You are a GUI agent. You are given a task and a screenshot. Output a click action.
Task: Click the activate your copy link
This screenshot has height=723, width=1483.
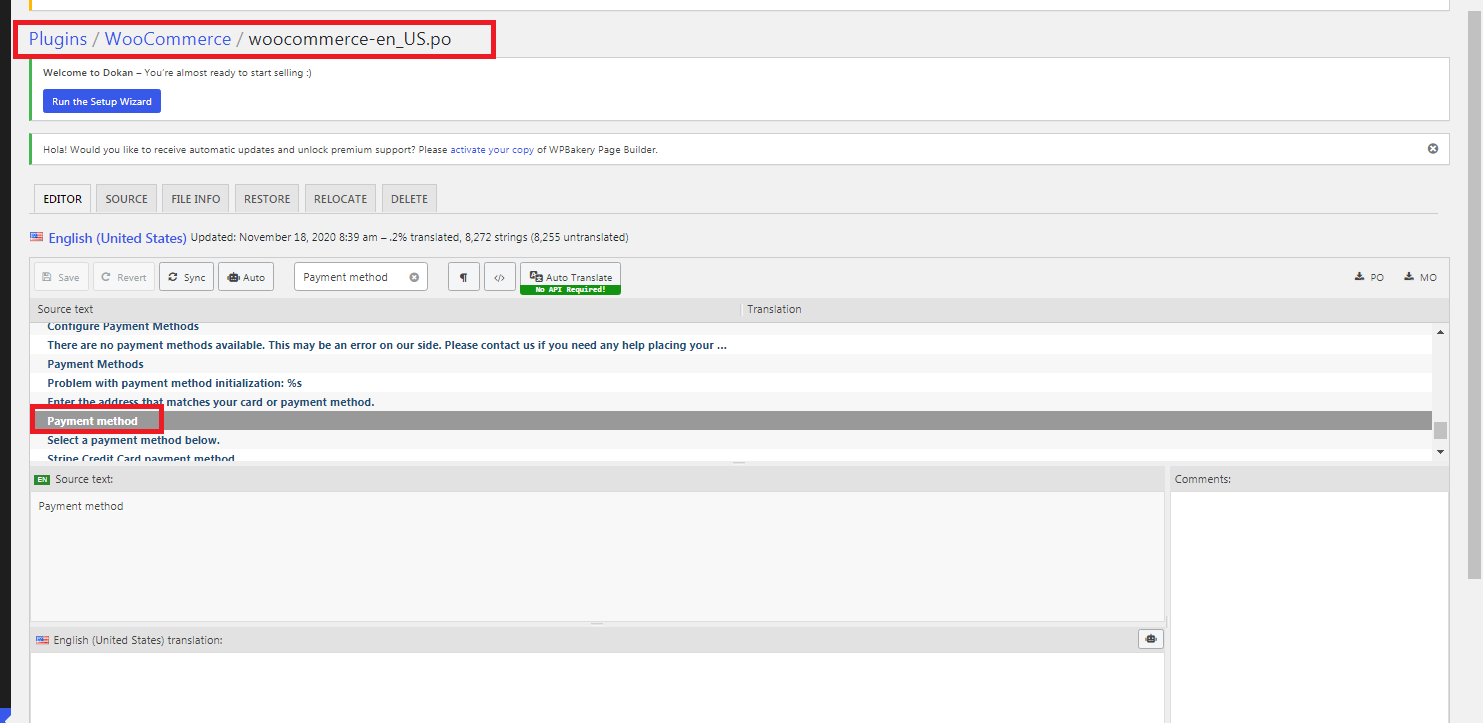tap(492, 149)
